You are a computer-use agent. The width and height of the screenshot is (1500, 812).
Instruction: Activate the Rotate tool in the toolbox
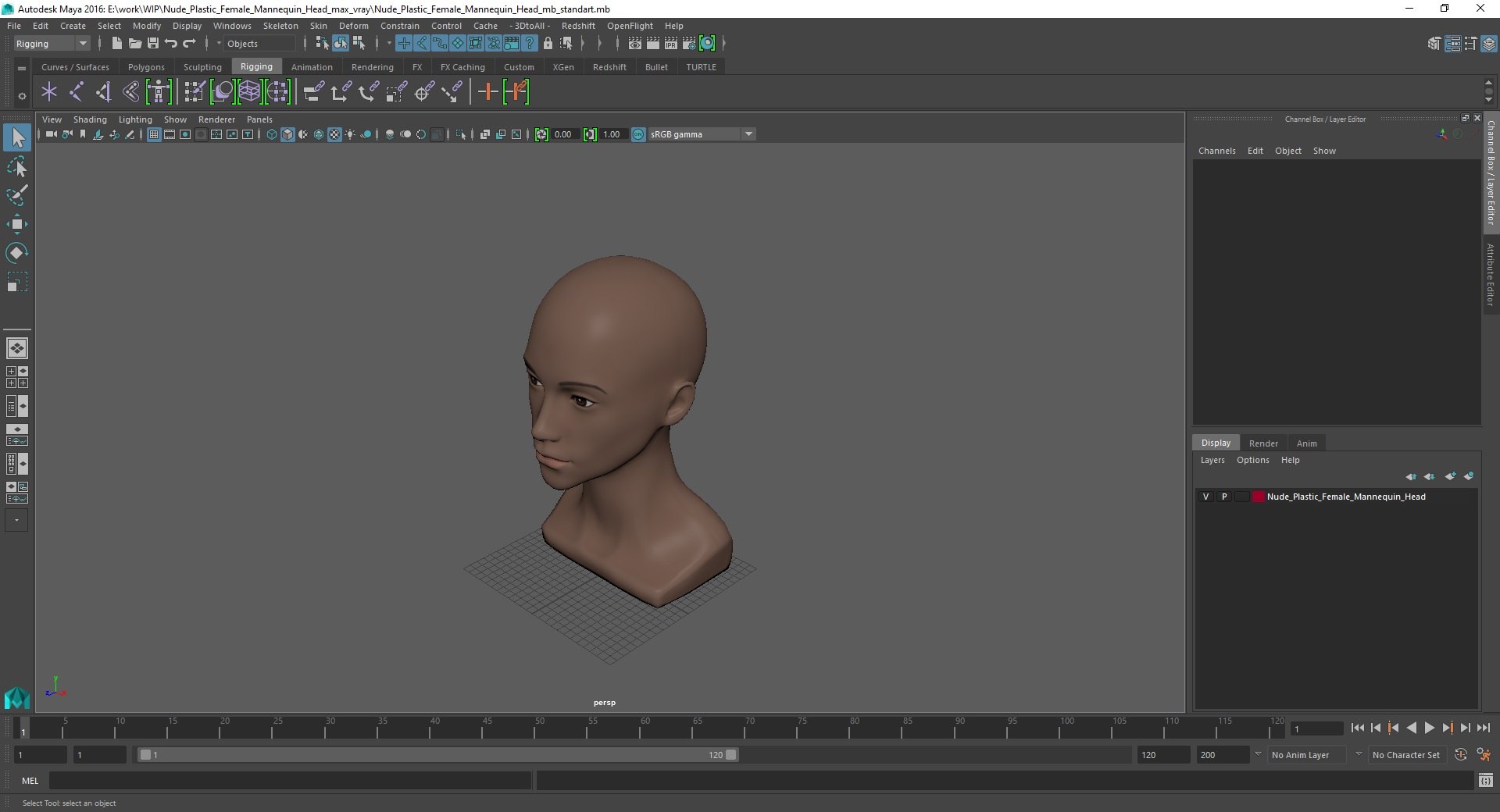click(17, 252)
